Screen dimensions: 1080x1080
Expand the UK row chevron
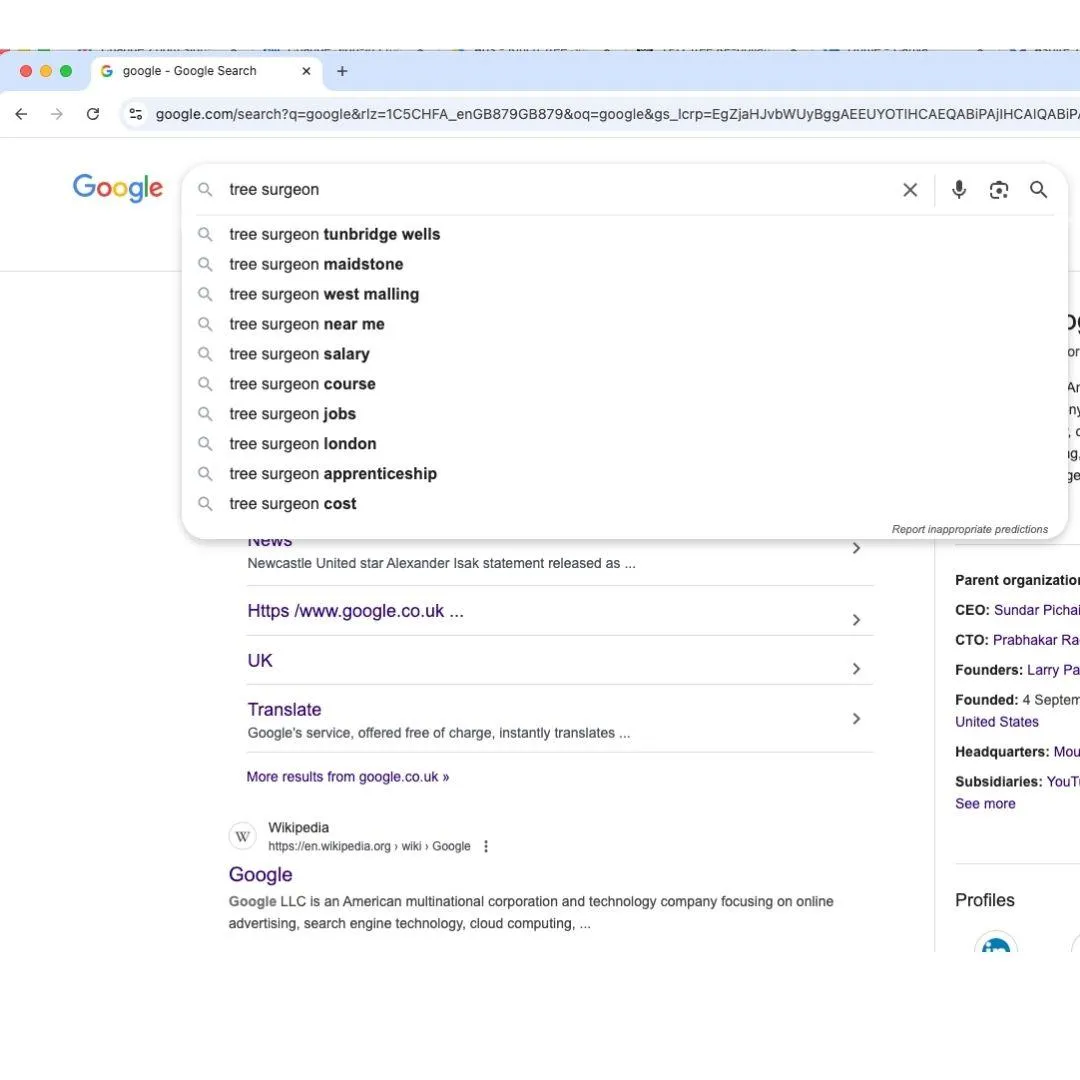[856, 669]
